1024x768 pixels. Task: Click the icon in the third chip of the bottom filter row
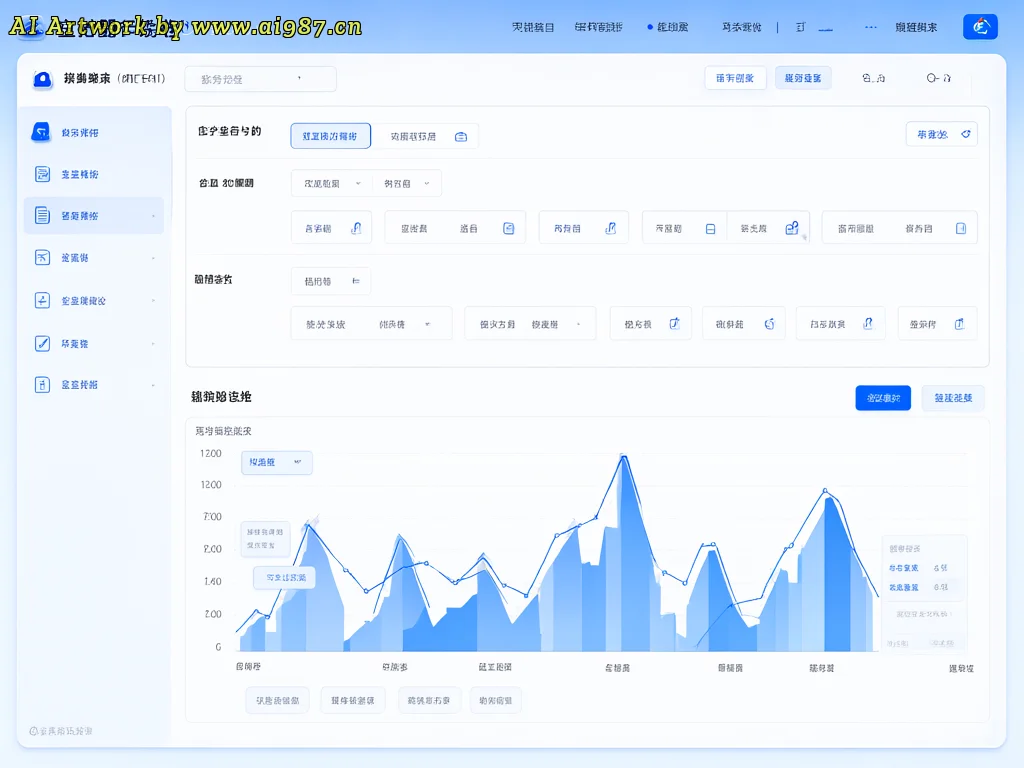675,323
